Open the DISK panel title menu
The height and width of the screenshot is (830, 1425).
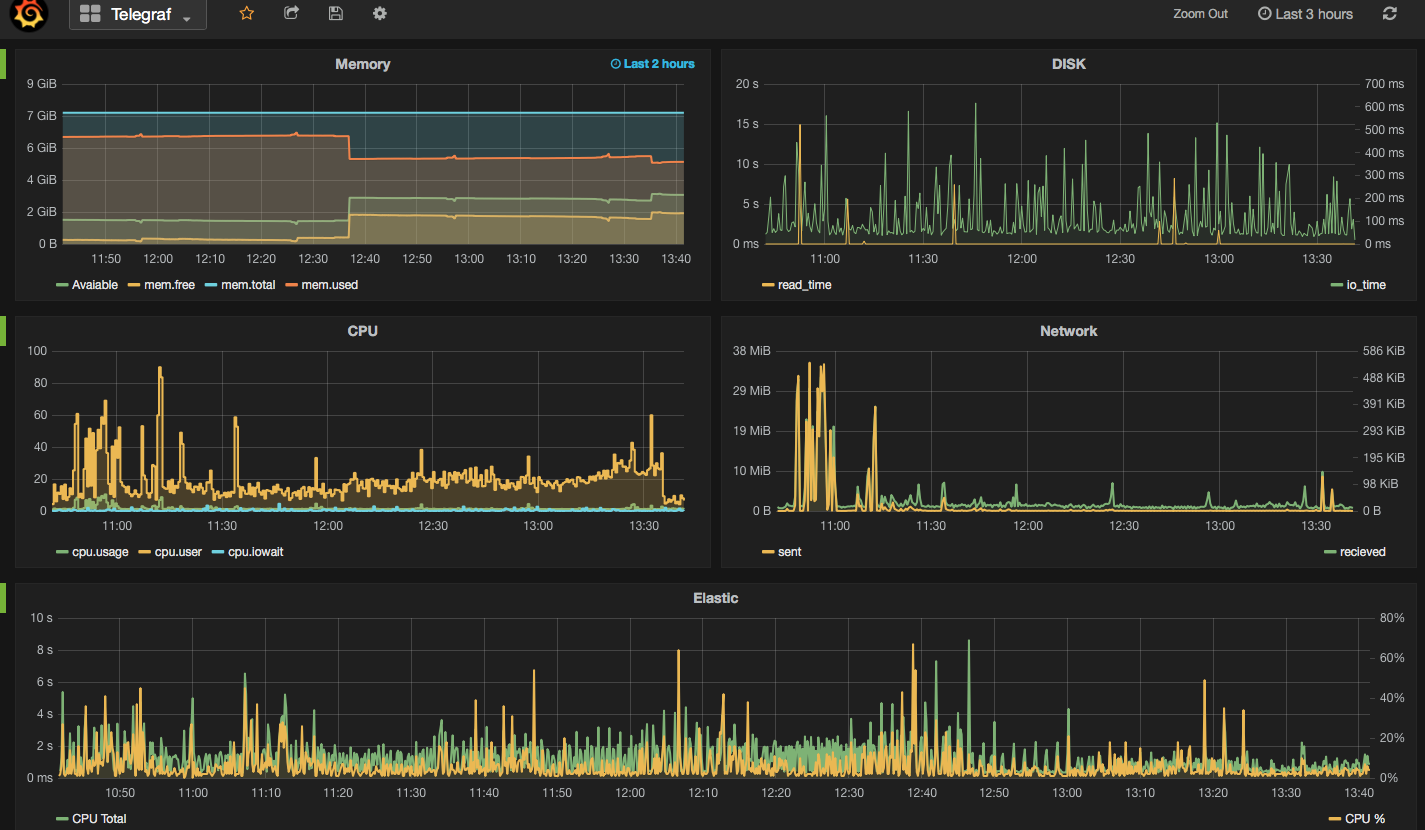pyautogui.click(x=1069, y=64)
